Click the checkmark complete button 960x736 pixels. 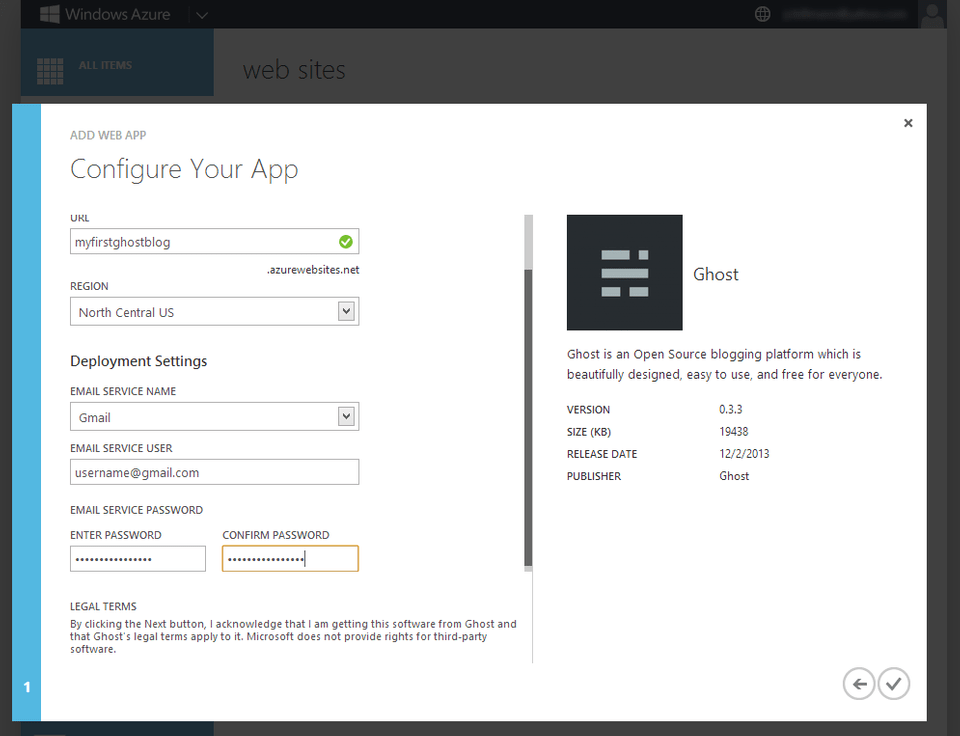894,683
